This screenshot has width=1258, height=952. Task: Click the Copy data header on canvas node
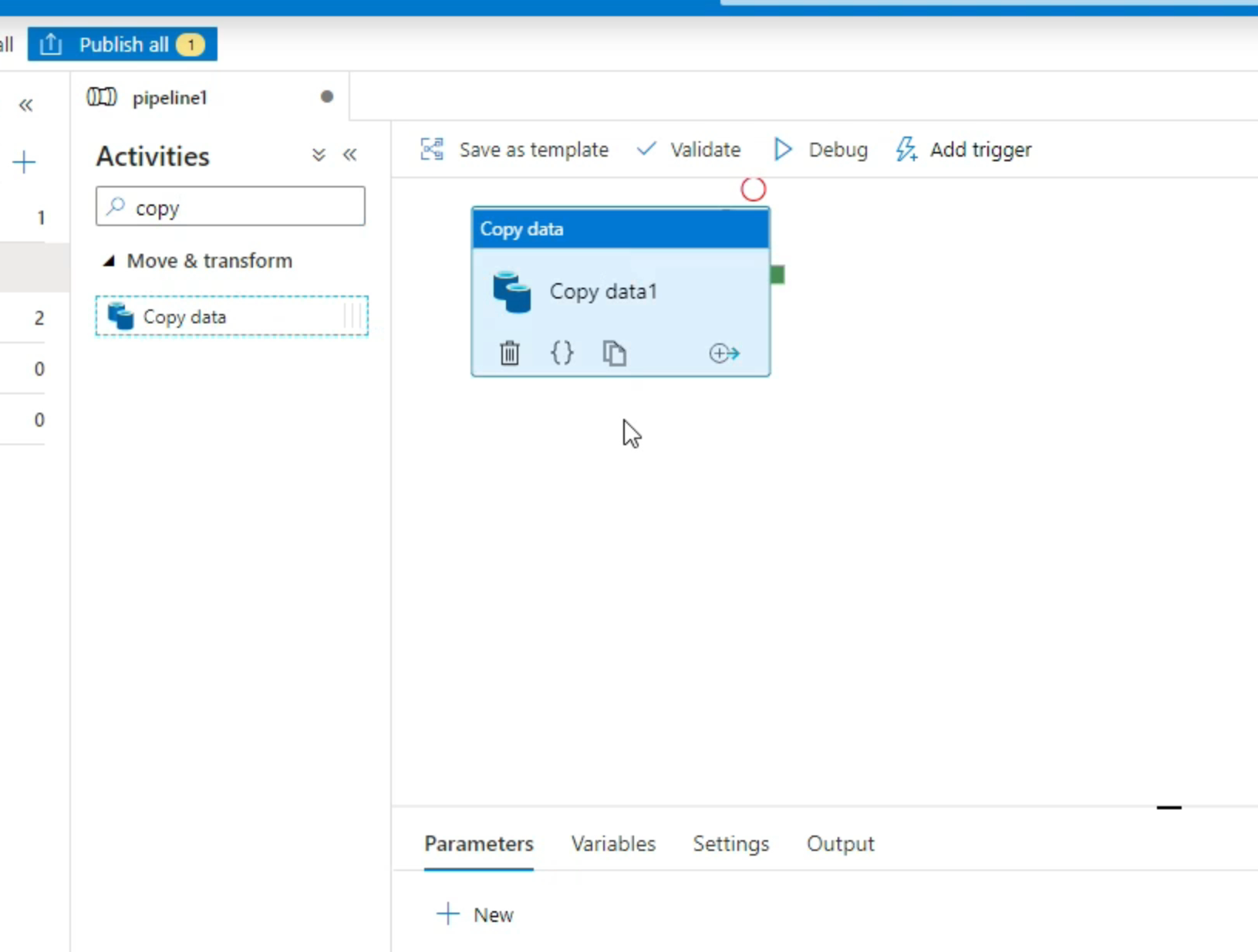620,229
